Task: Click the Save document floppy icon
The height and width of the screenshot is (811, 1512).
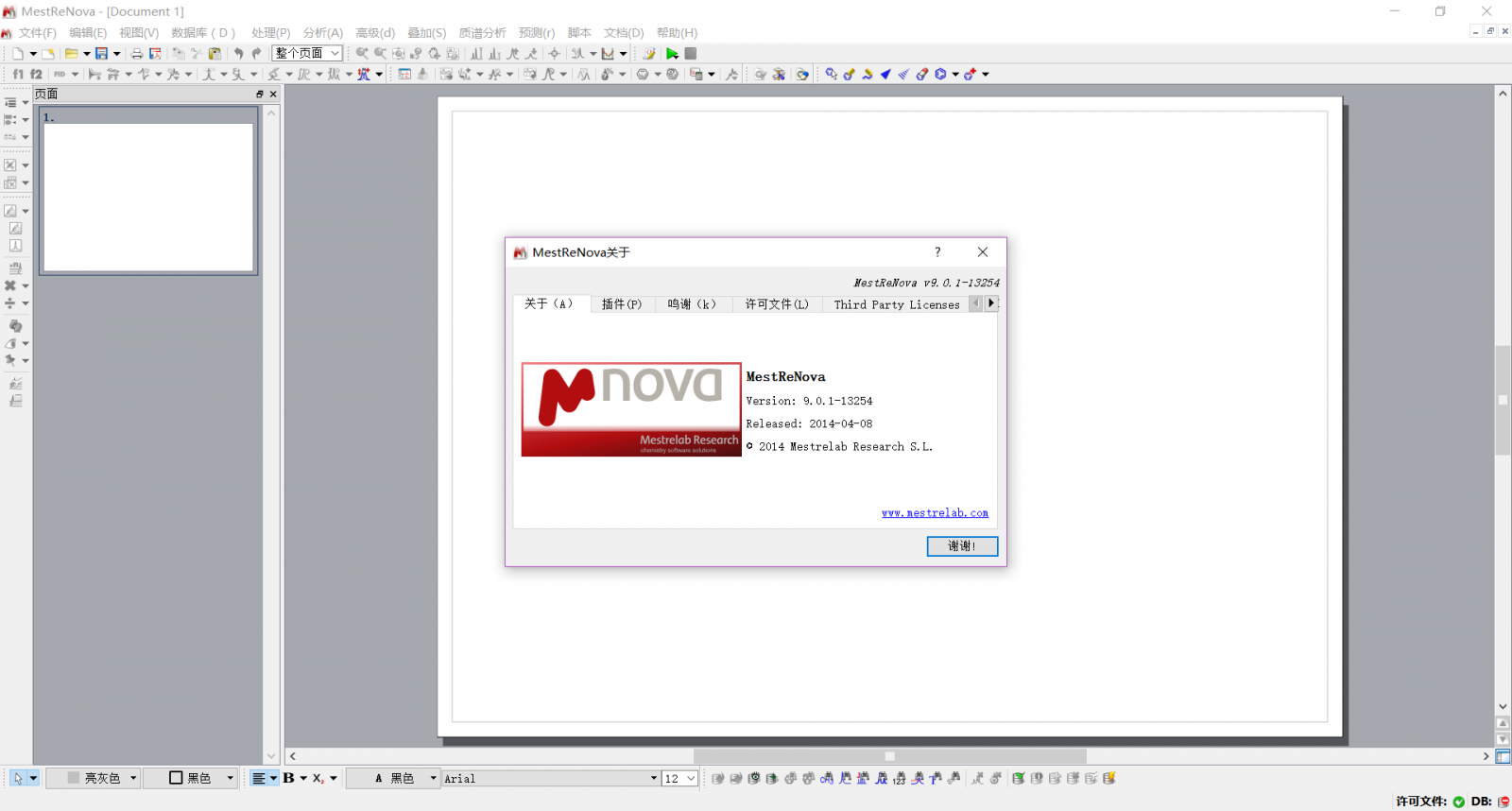Action: coord(101,54)
